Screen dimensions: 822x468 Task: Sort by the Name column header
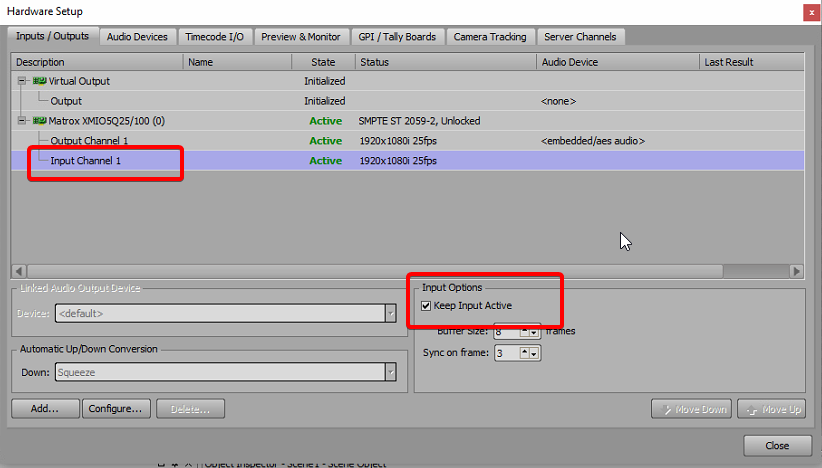point(237,62)
